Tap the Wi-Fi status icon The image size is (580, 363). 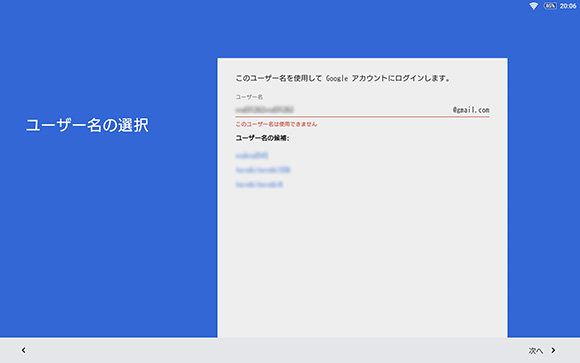coord(533,6)
